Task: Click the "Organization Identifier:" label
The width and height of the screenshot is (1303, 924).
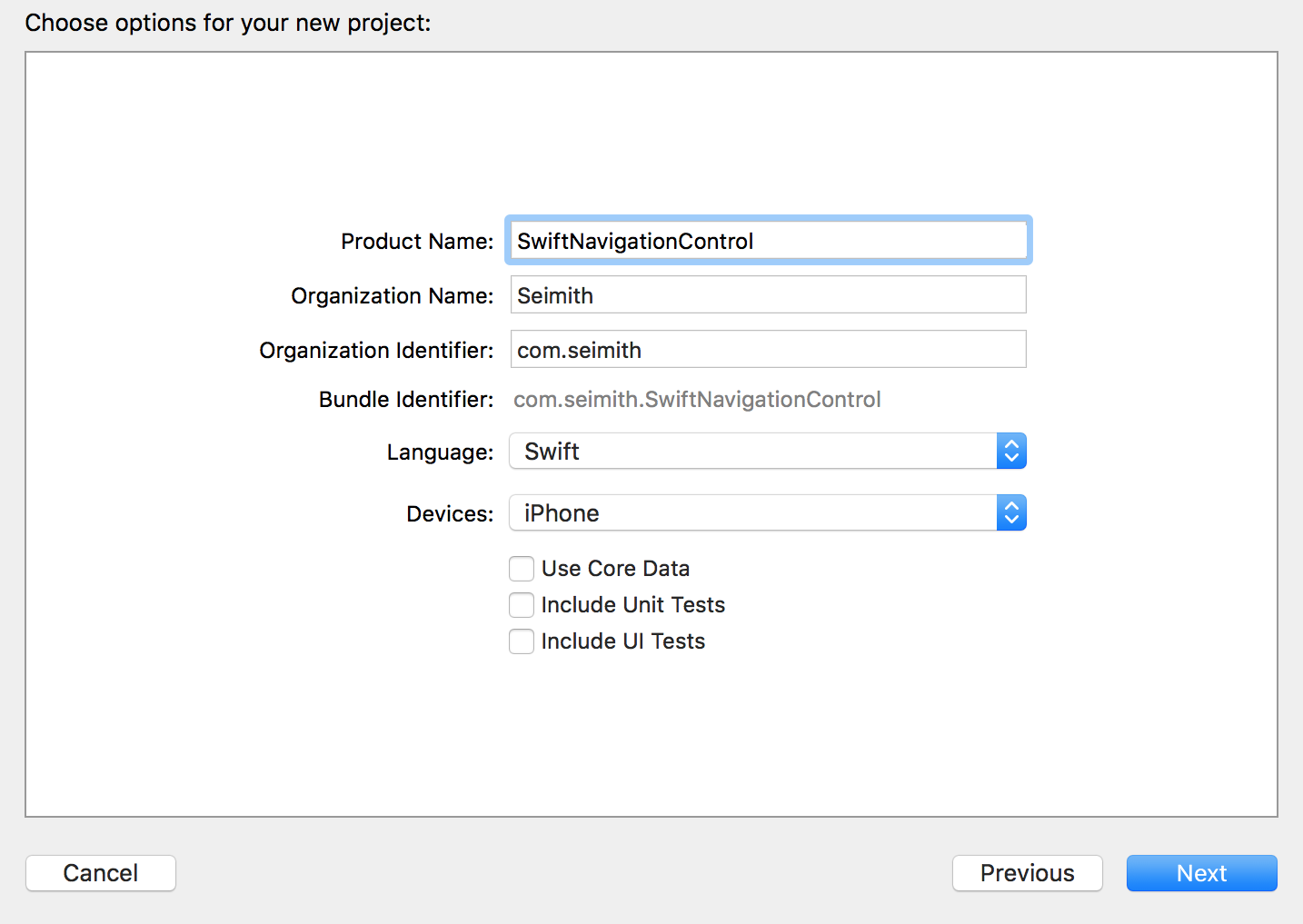Action: pos(376,351)
